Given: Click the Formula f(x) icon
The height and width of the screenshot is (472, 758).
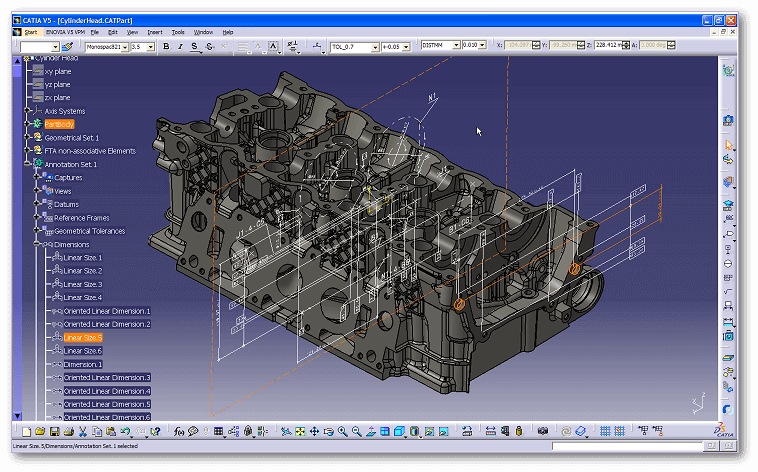Looking at the screenshot, I should 179,431.
